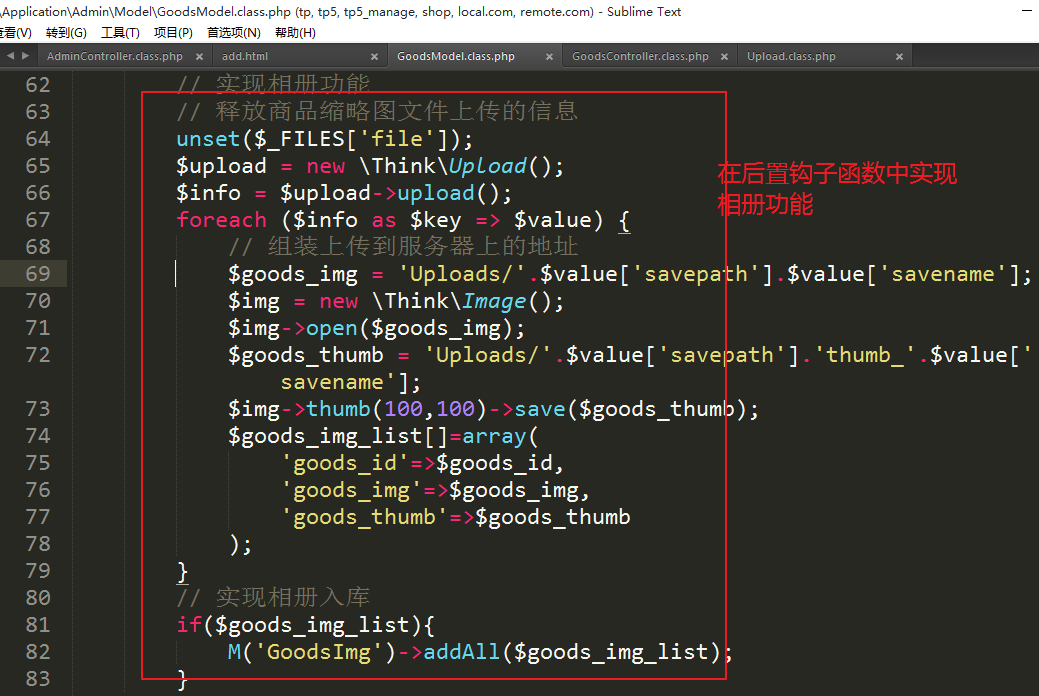Close the Upload.class.php tab
The image size is (1039, 696).
click(899, 57)
